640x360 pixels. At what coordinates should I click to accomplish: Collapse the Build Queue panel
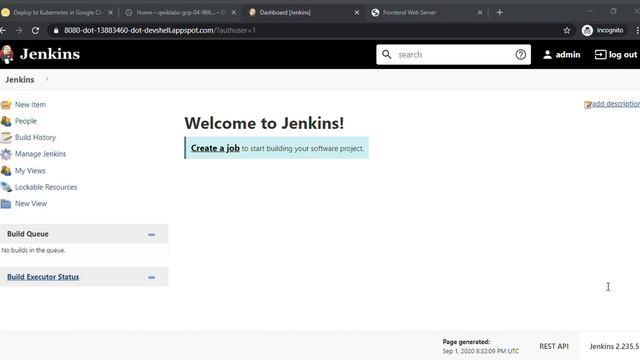click(x=151, y=235)
